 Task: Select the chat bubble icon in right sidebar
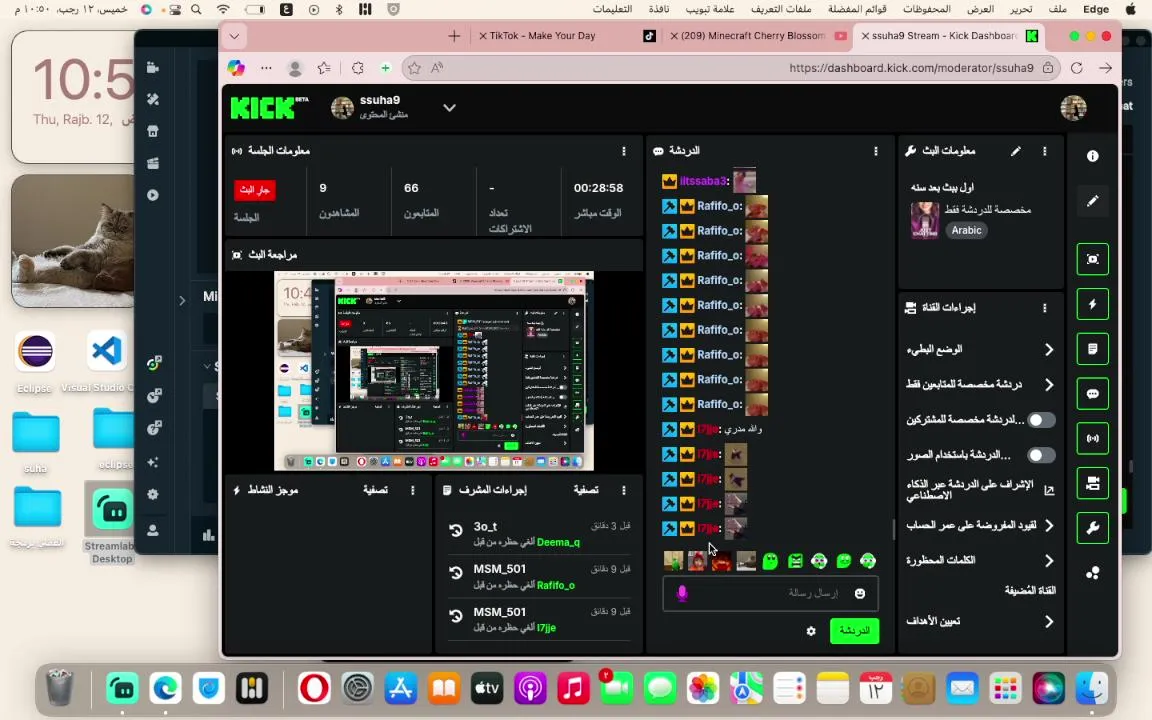click(1092, 394)
